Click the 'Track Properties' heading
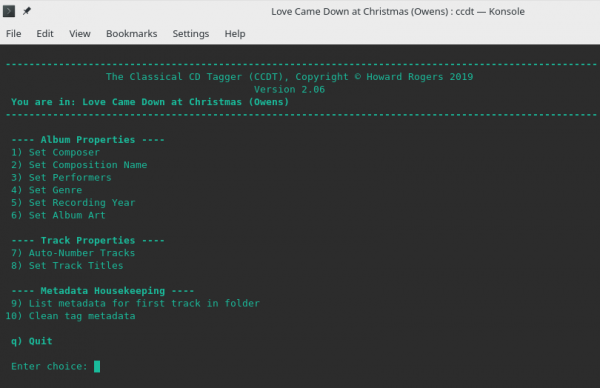 [x=88, y=240]
